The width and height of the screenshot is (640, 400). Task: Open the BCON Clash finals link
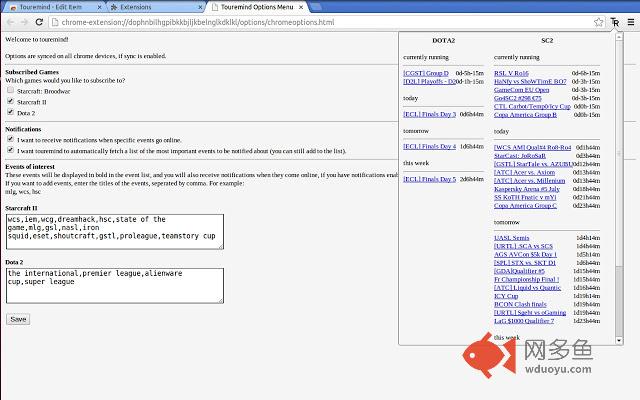pos(520,304)
